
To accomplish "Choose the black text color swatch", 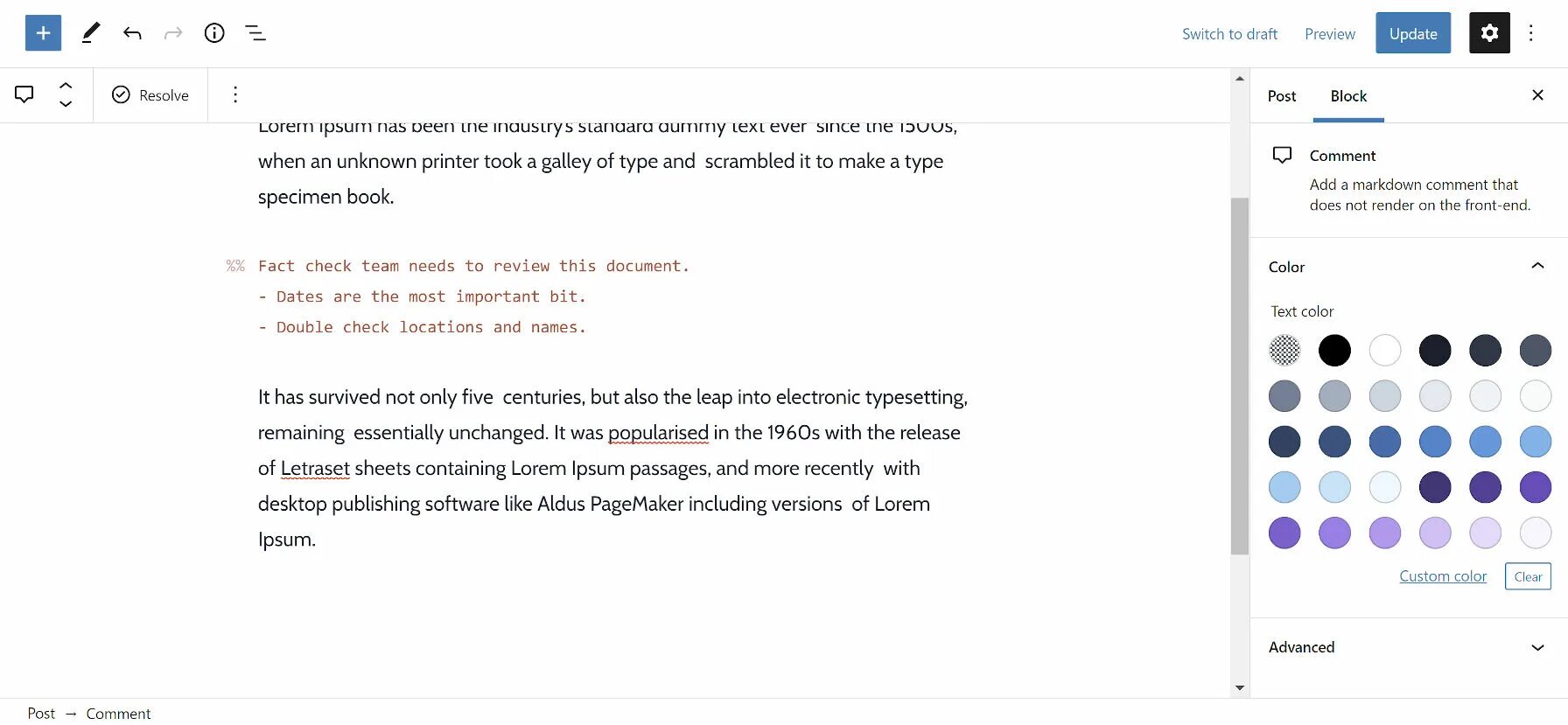I will (x=1334, y=351).
